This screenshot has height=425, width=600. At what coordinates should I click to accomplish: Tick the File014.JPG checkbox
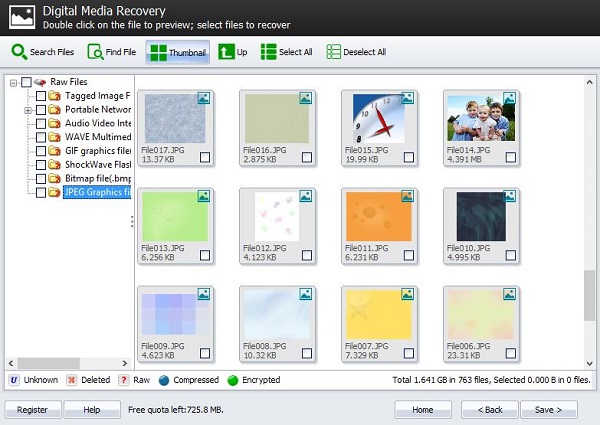tap(510, 158)
